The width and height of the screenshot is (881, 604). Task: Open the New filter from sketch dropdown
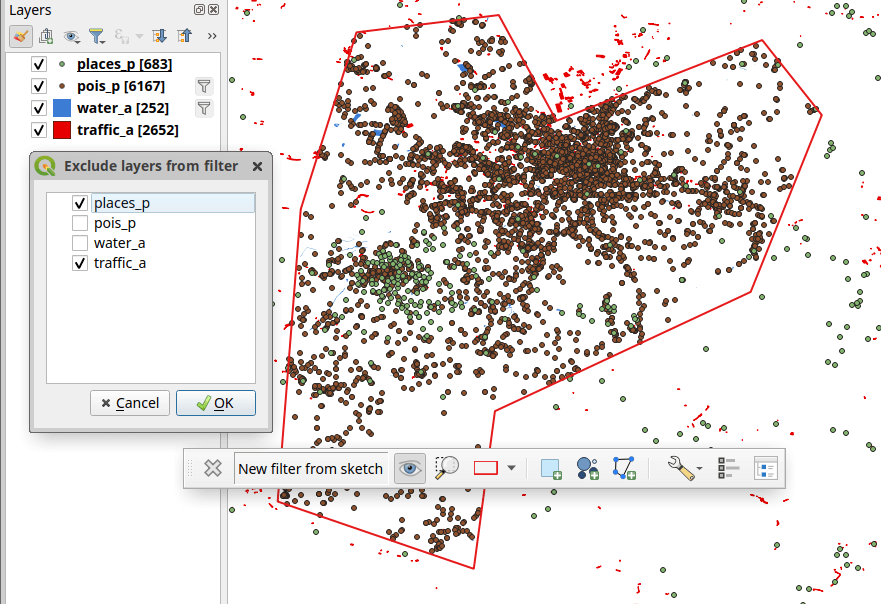(310, 467)
